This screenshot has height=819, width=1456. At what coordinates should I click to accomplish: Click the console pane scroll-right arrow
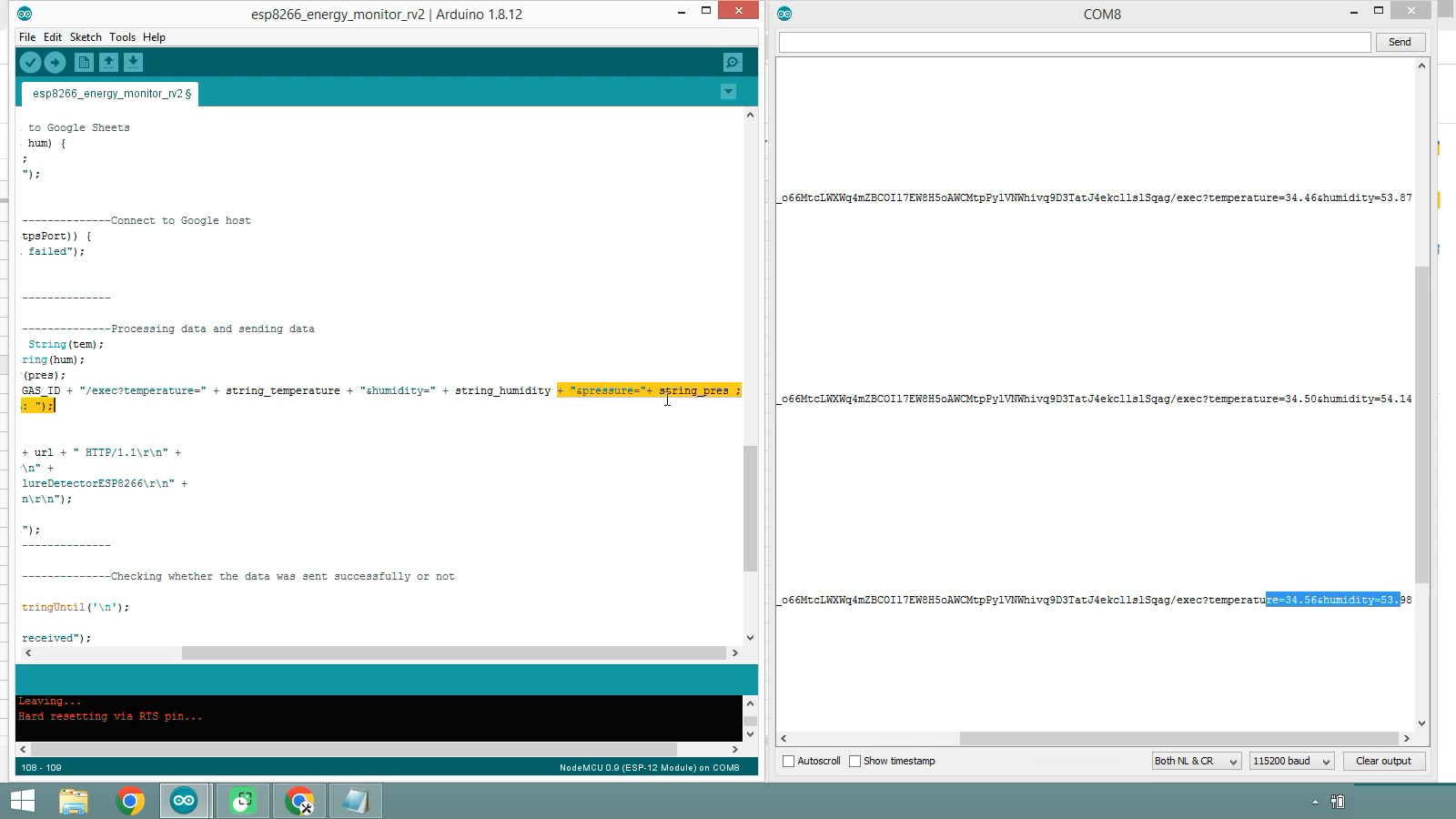pyautogui.click(x=735, y=749)
